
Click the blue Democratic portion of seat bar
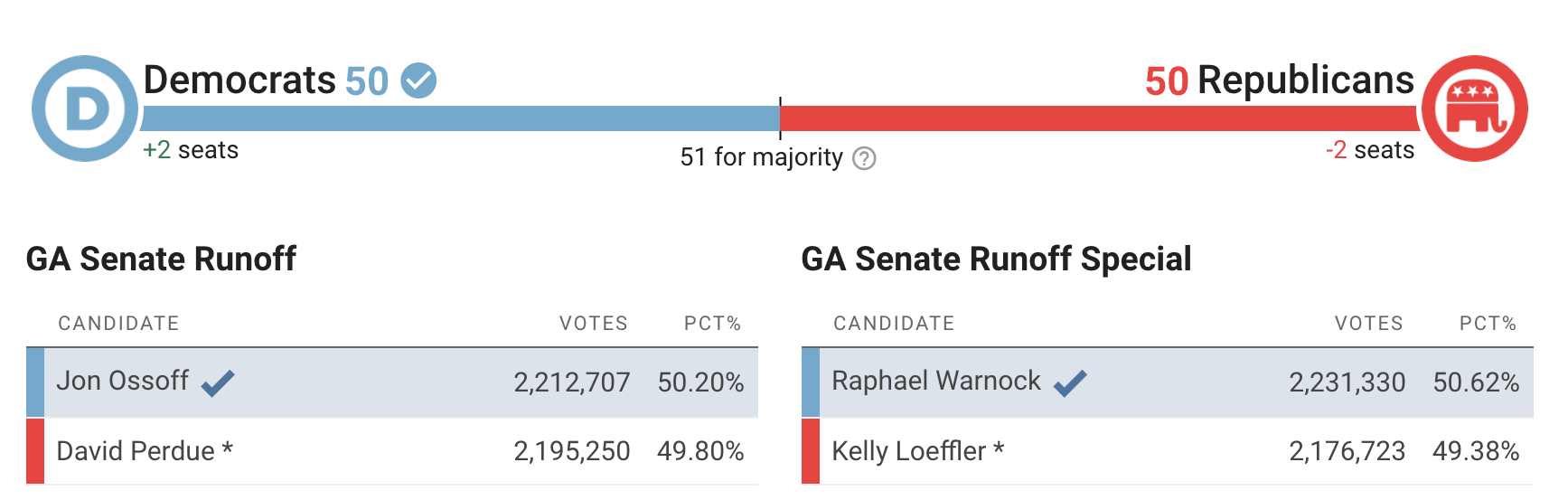tap(461, 118)
